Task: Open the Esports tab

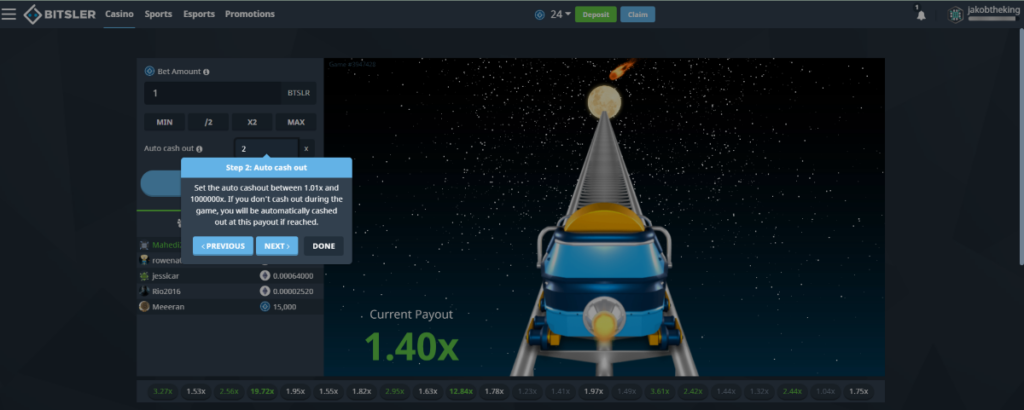Action: pyautogui.click(x=199, y=14)
